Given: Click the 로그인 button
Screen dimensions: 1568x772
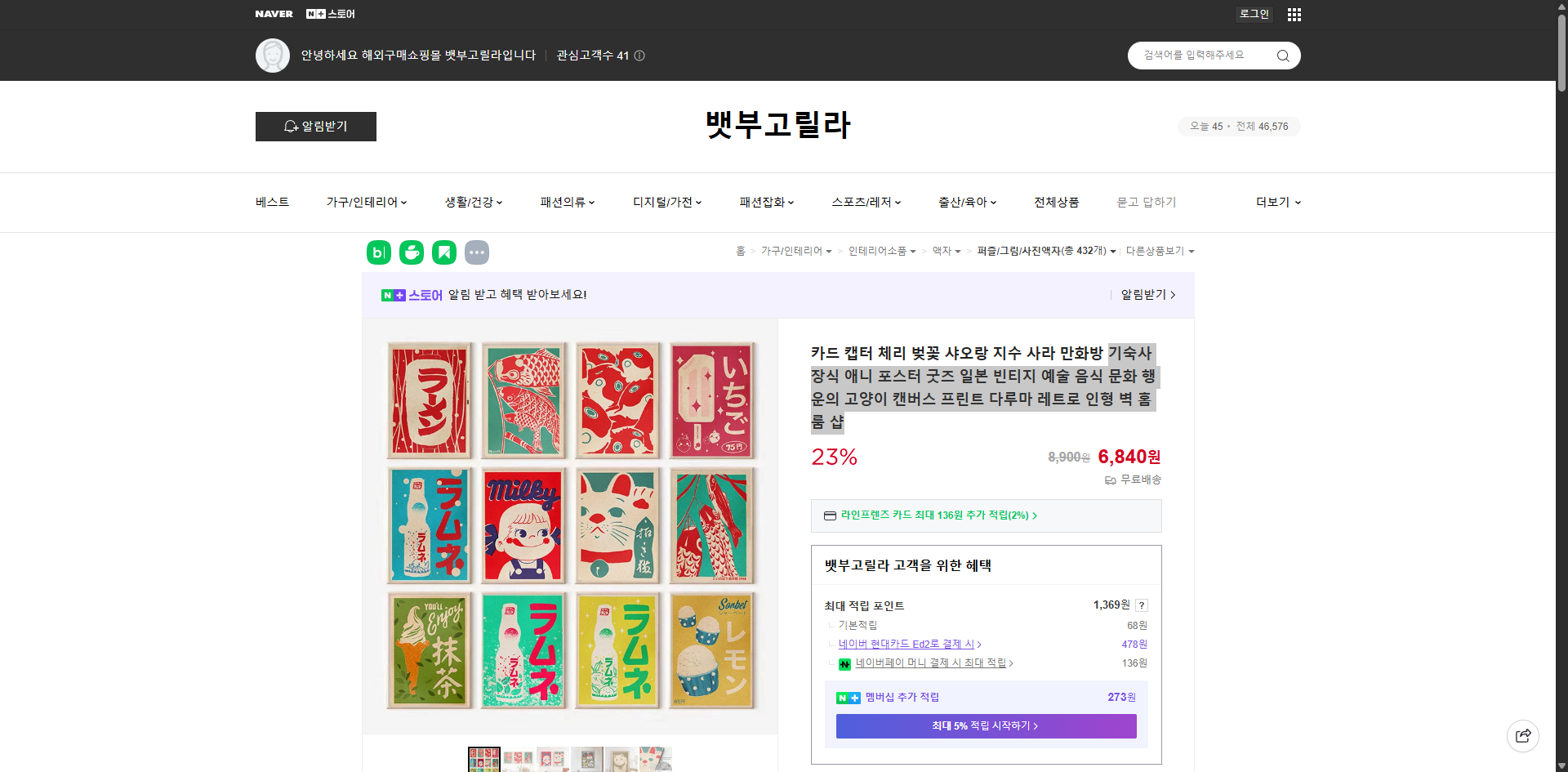Looking at the screenshot, I should pos(1254,14).
